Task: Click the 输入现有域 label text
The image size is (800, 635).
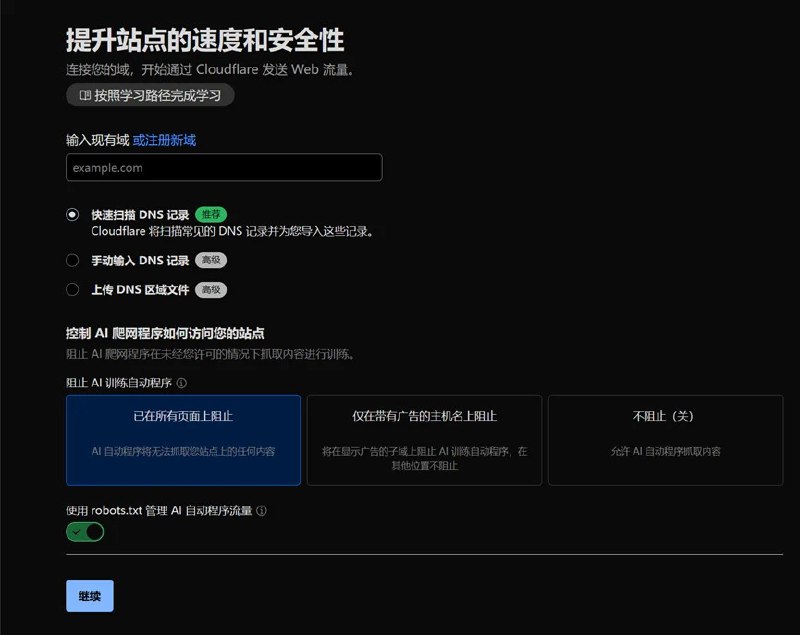Action: pos(95,140)
